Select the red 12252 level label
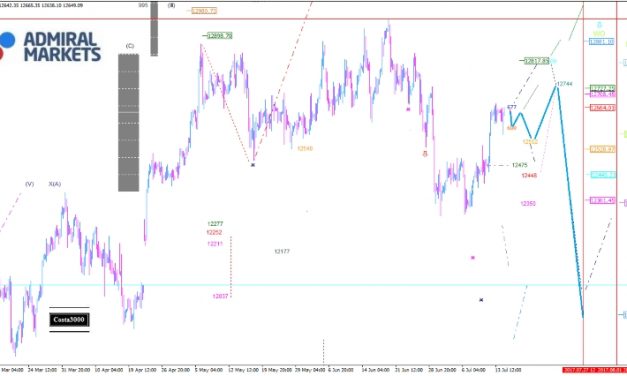 click(x=214, y=232)
